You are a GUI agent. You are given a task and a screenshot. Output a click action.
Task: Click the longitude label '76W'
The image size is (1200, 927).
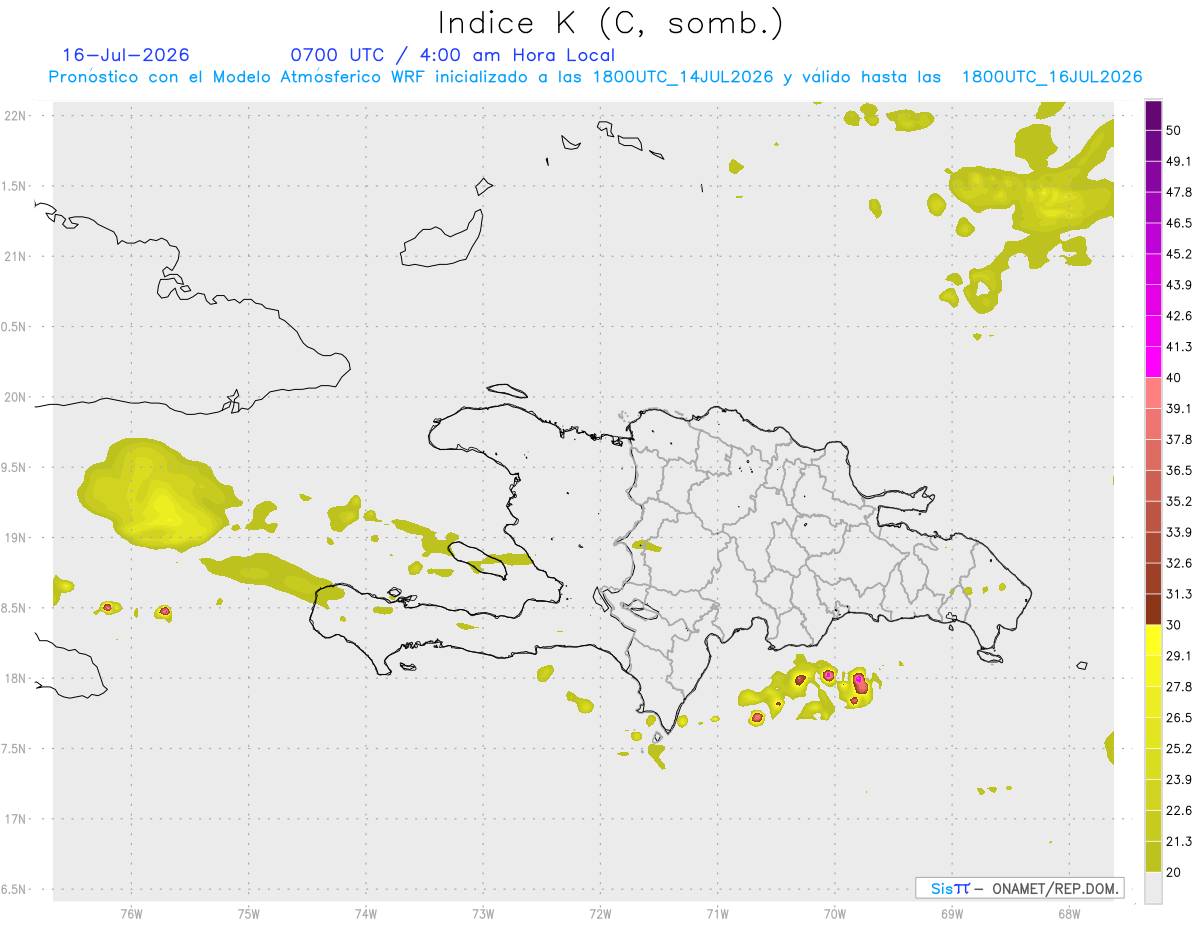click(131, 914)
